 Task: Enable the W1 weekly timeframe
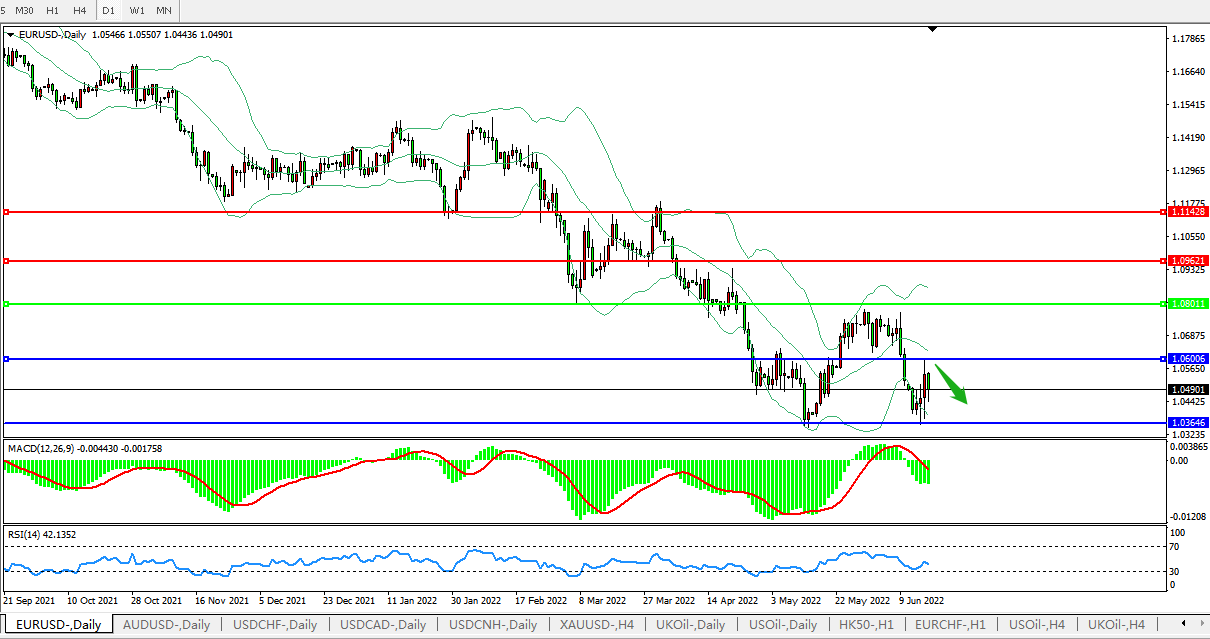tap(137, 10)
